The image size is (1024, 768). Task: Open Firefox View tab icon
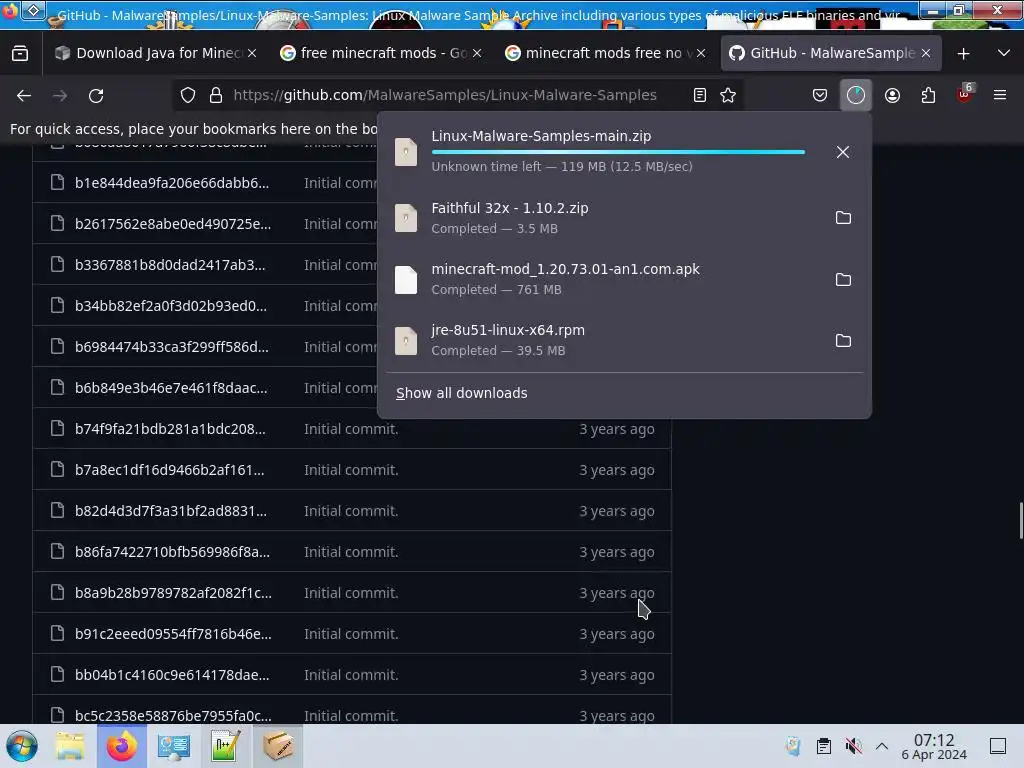[x=20, y=53]
